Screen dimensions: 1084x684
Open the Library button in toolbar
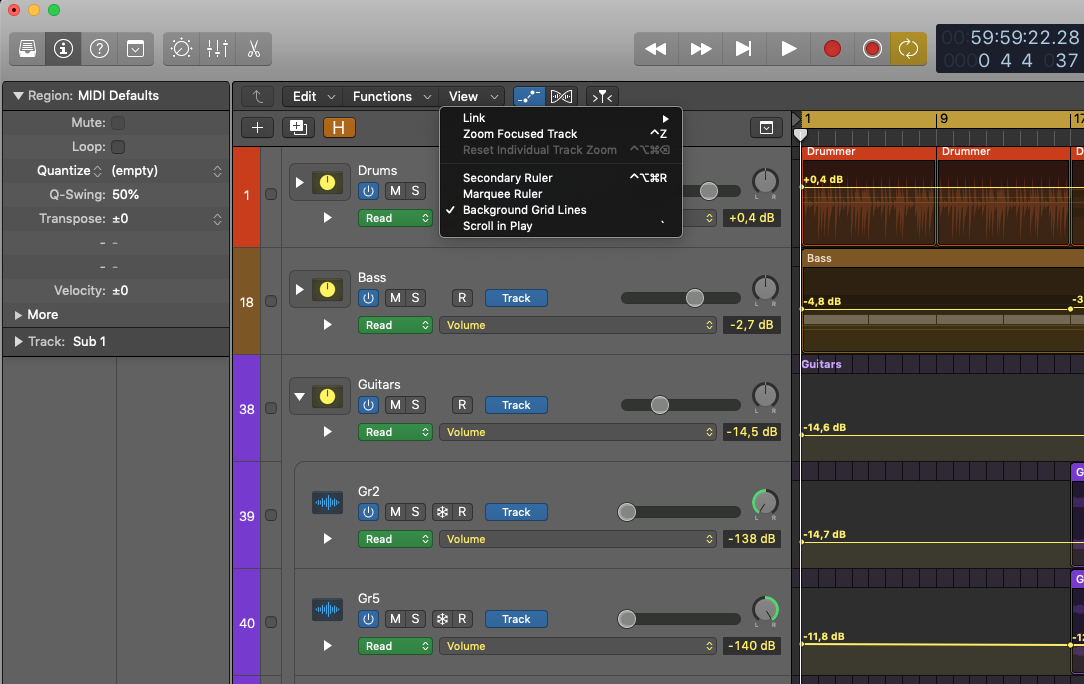coord(28,48)
